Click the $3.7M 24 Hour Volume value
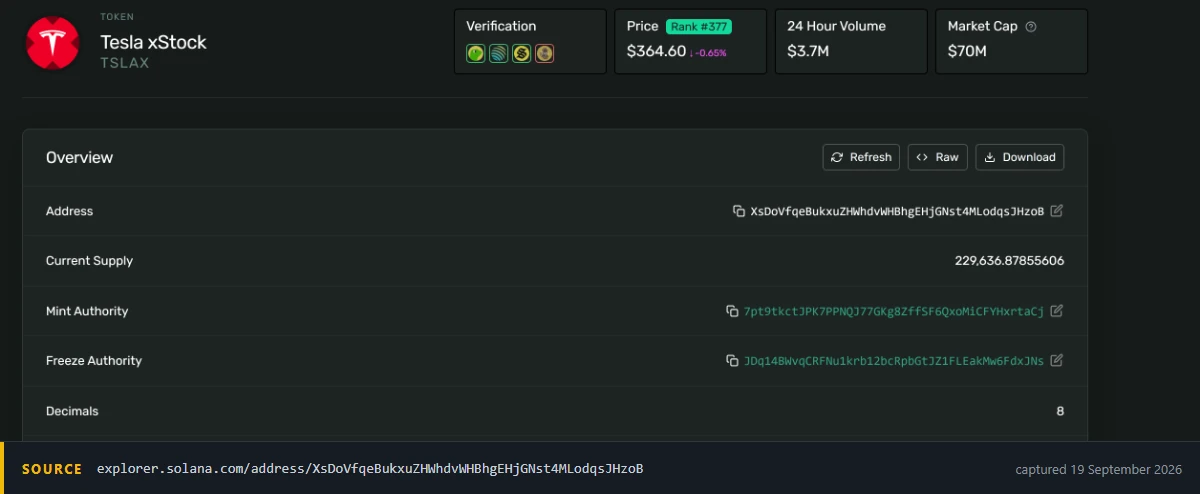Viewport: 1200px width, 494px height. (x=808, y=51)
